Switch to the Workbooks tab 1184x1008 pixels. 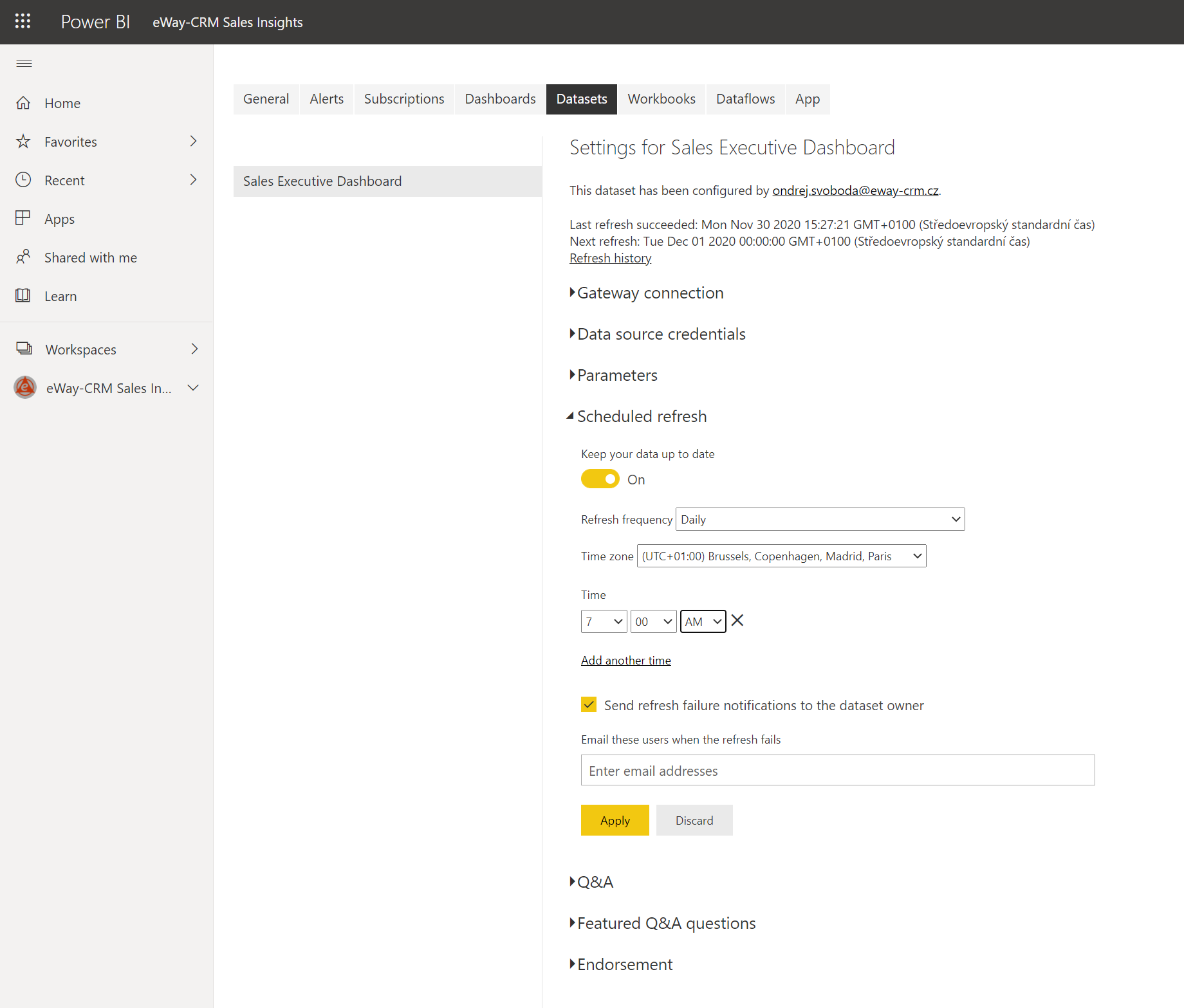[661, 99]
